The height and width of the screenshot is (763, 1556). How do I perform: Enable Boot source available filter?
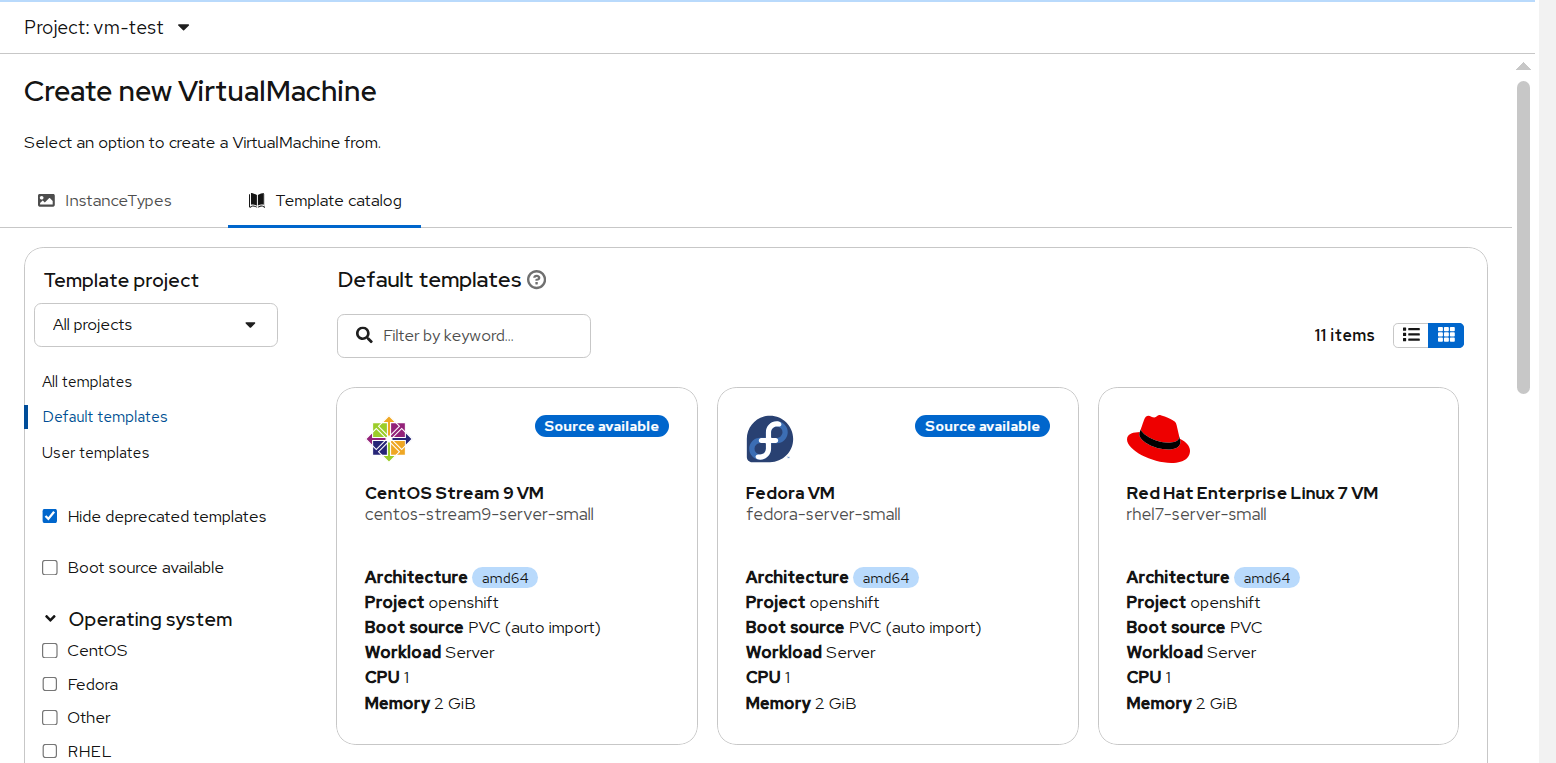tap(50, 568)
